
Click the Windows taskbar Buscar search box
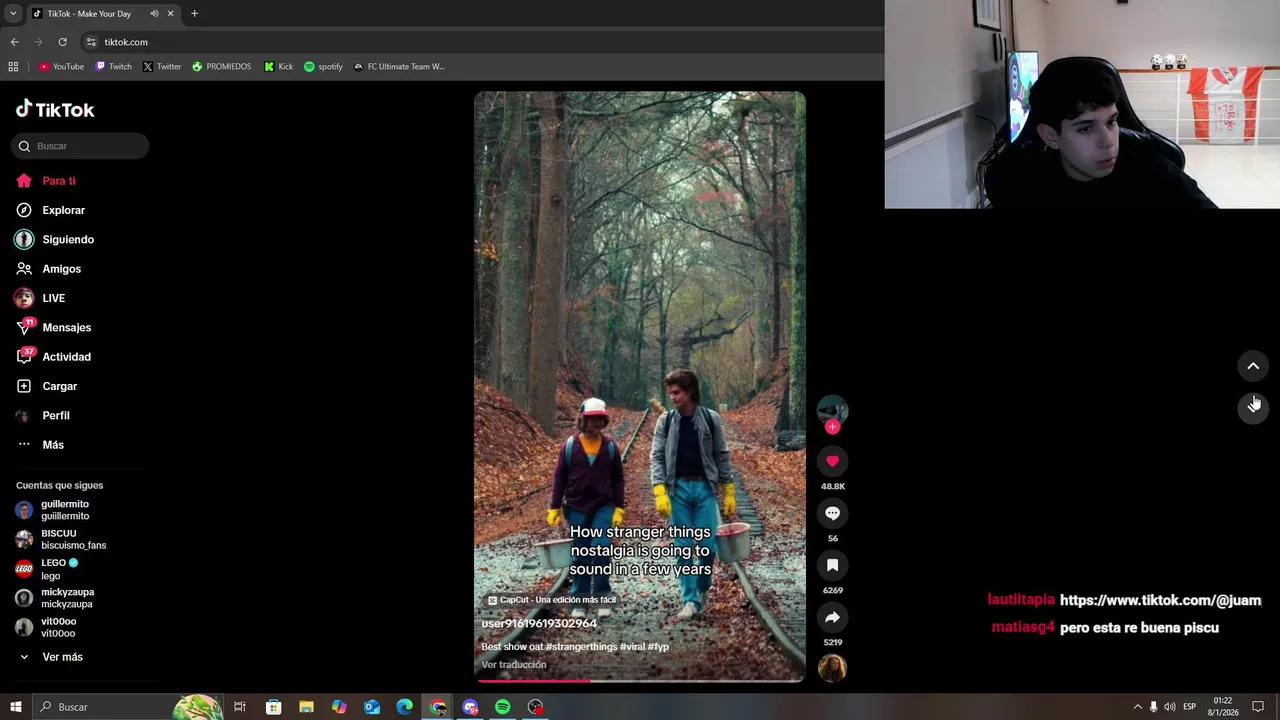[x=128, y=707]
